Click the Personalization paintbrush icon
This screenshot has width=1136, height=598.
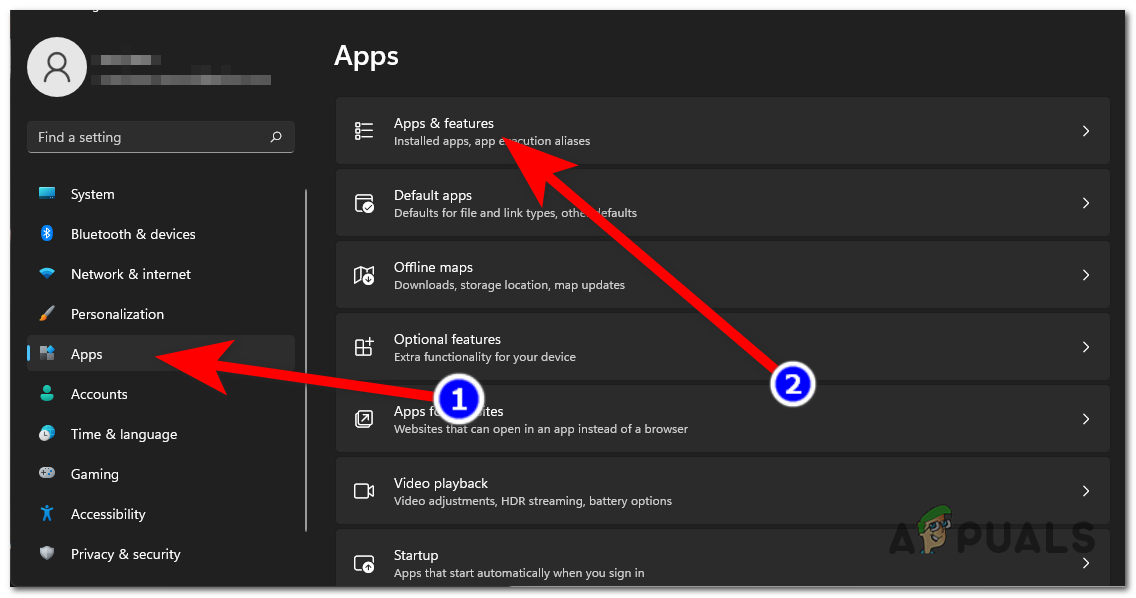click(x=47, y=313)
